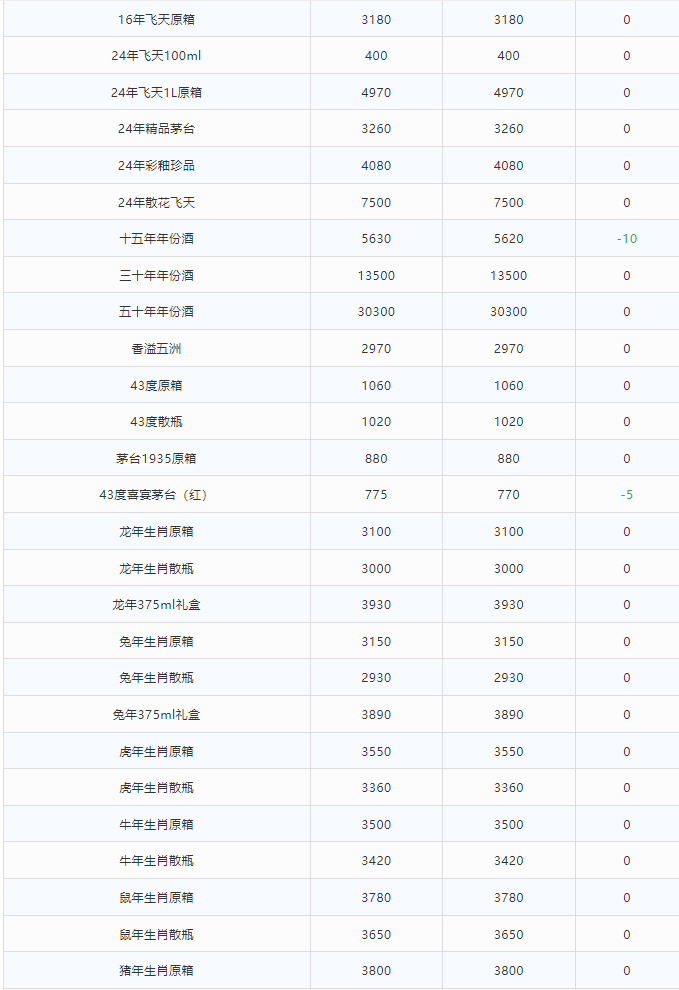Click the green -5 change value

click(x=627, y=495)
